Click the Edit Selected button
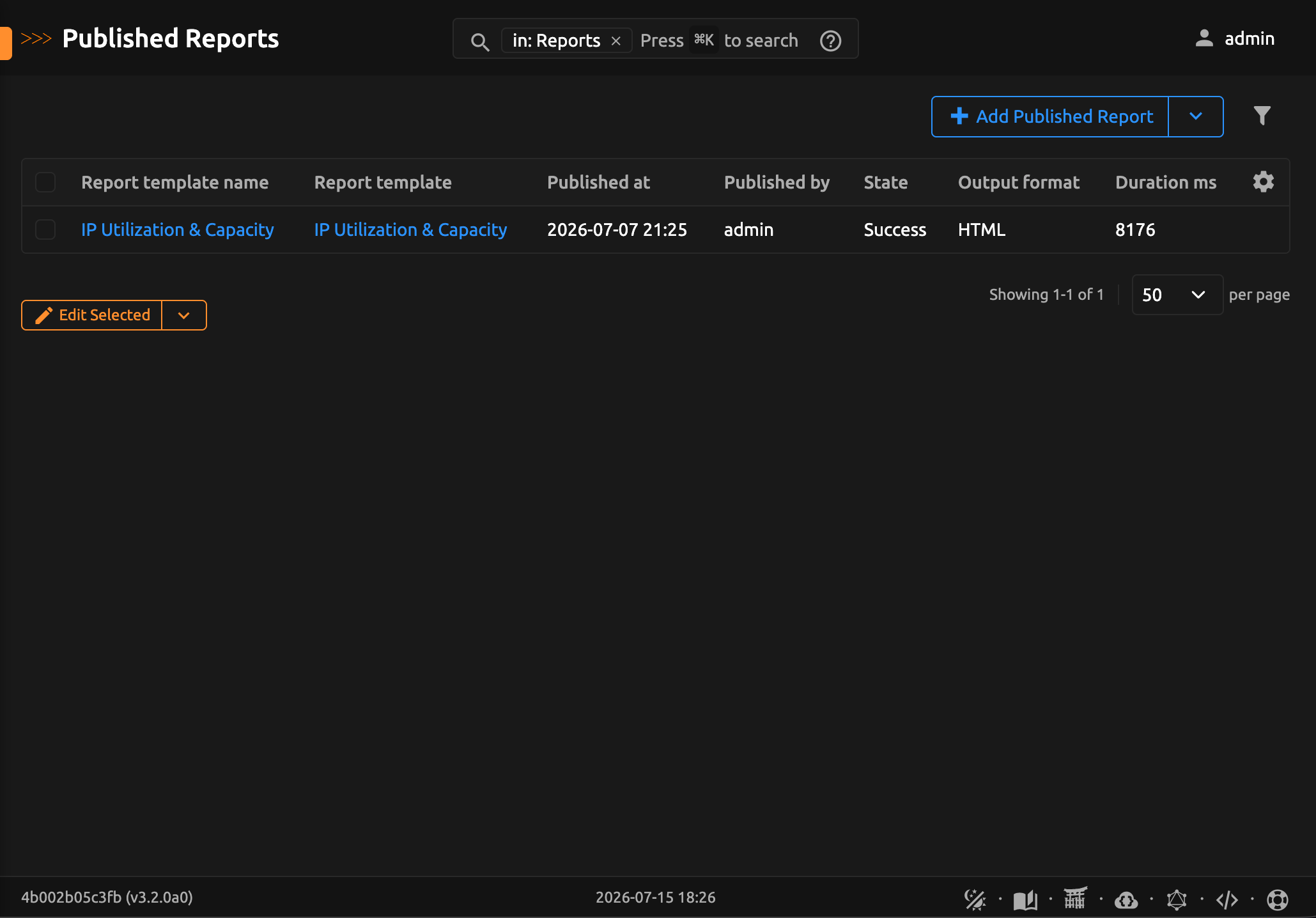 (x=92, y=315)
